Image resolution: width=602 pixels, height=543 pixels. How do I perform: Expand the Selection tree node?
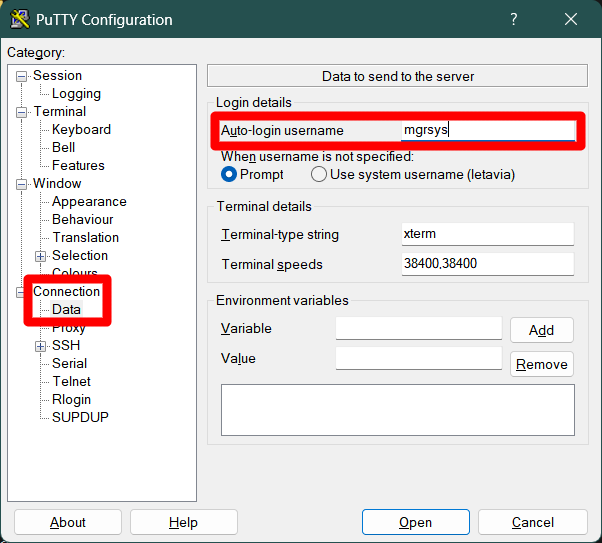coord(40,256)
